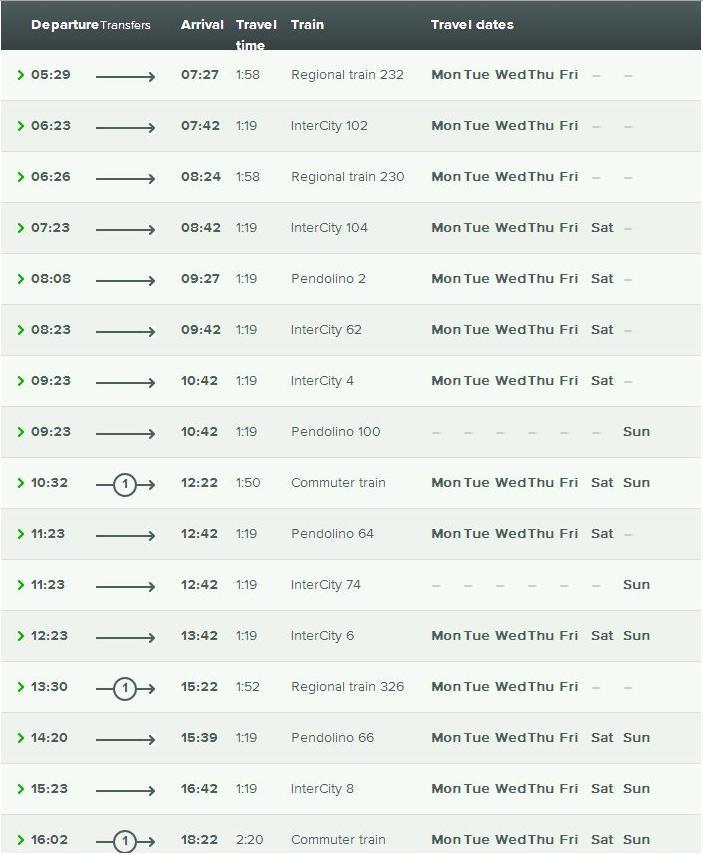The image size is (703, 855).
Task: Select the Pendolino 64 train name
Action: [x=332, y=534]
